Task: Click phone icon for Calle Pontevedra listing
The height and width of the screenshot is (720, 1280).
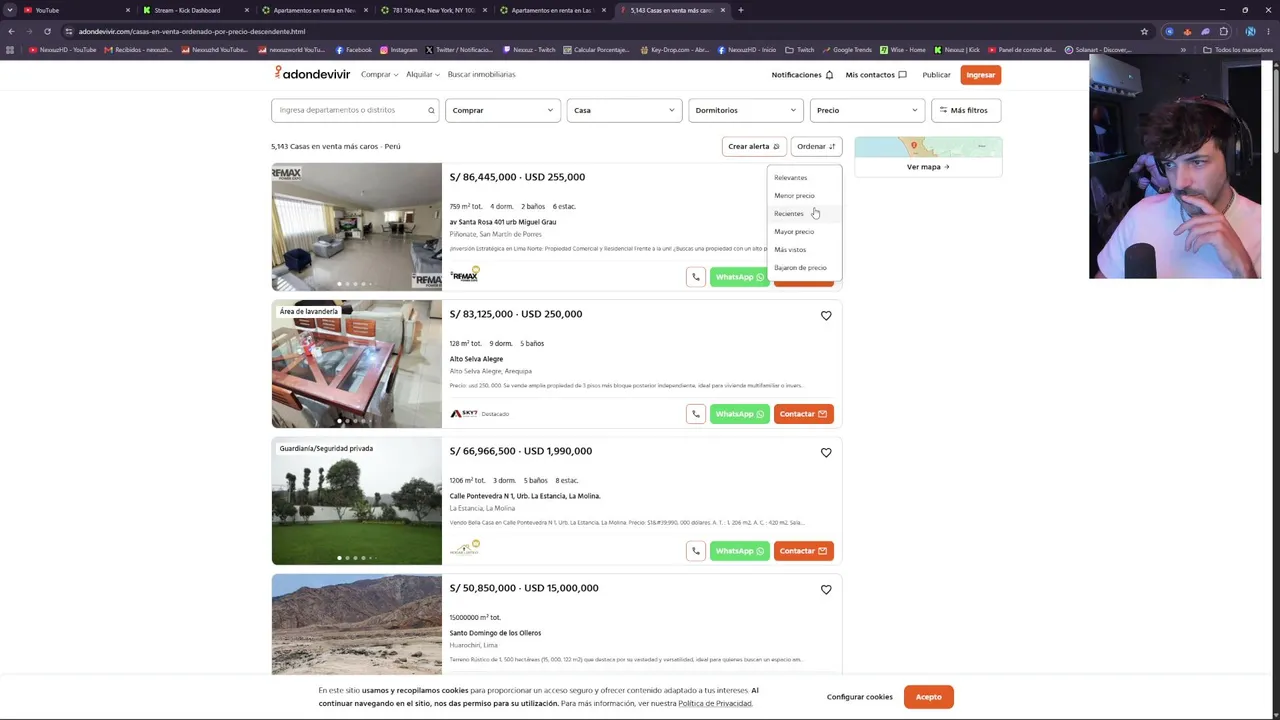Action: 696,551
